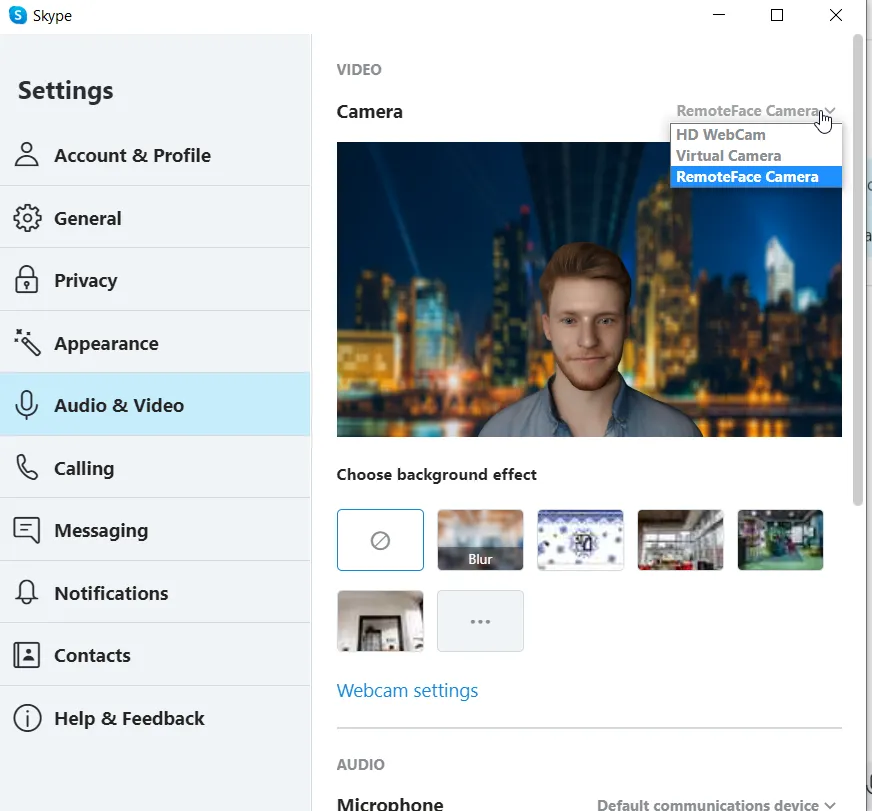
Task: Choose HD WebCam from camera list
Action: [756, 135]
